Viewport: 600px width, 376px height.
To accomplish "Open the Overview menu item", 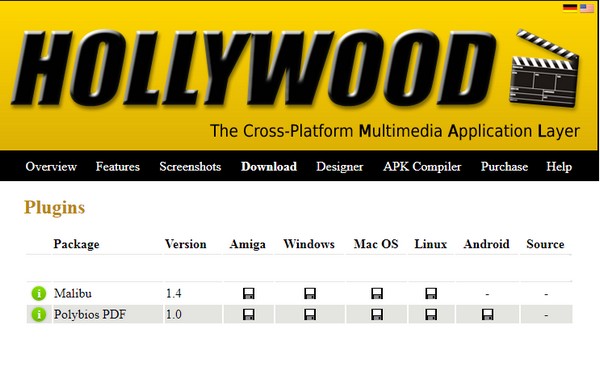I will (51, 166).
